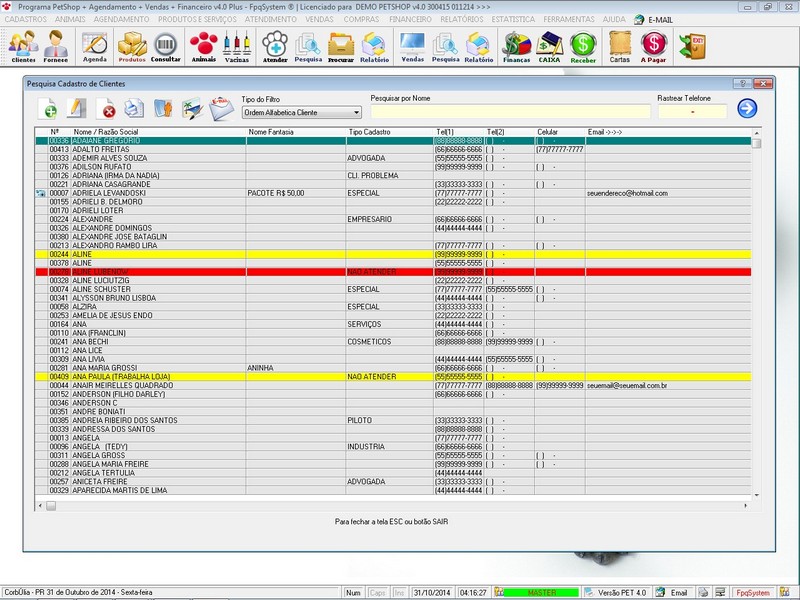
Task: Open the Produtos boxes icon
Action: pos(132,45)
